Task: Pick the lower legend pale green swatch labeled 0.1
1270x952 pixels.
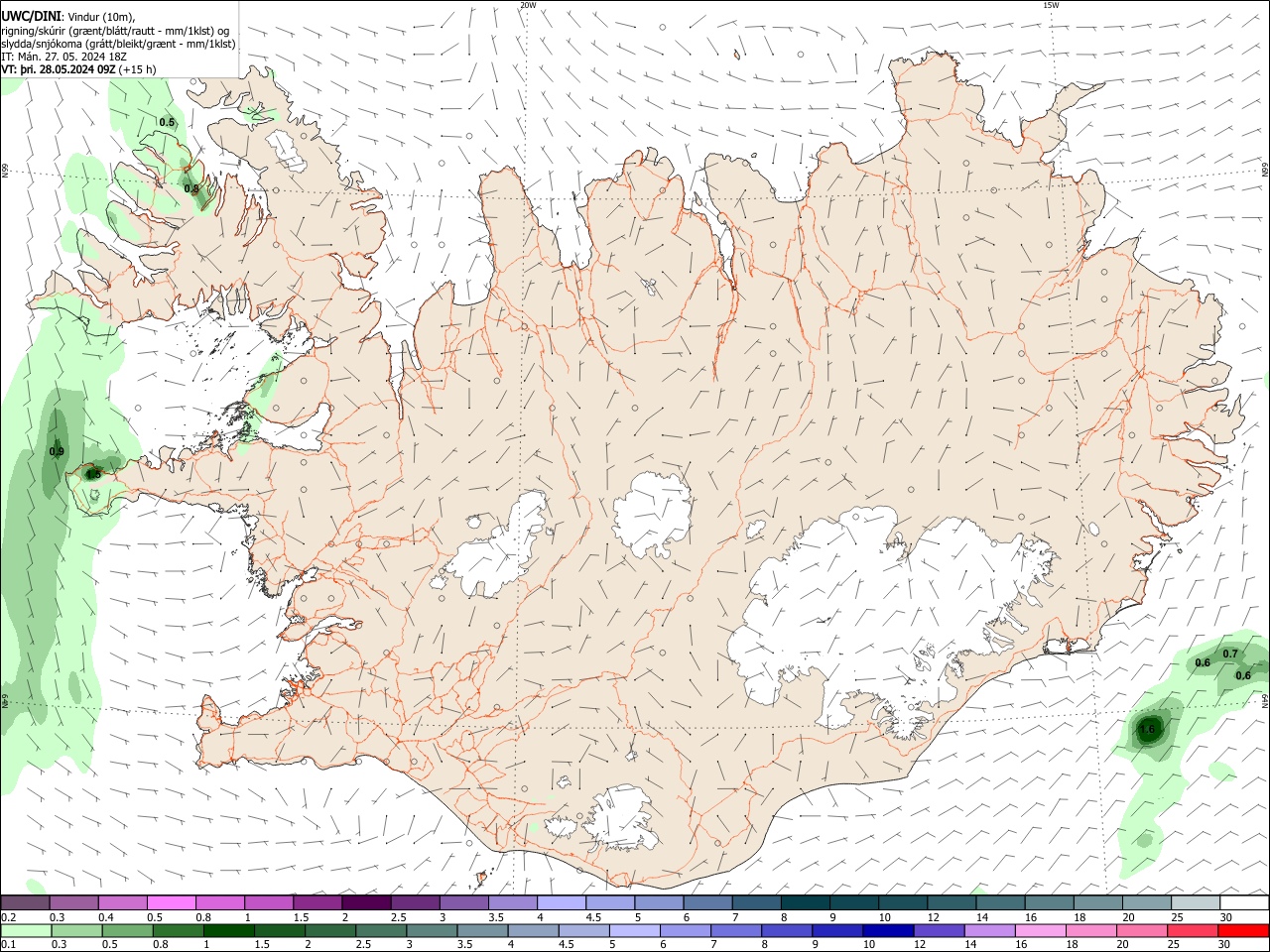Action: tap(26, 931)
